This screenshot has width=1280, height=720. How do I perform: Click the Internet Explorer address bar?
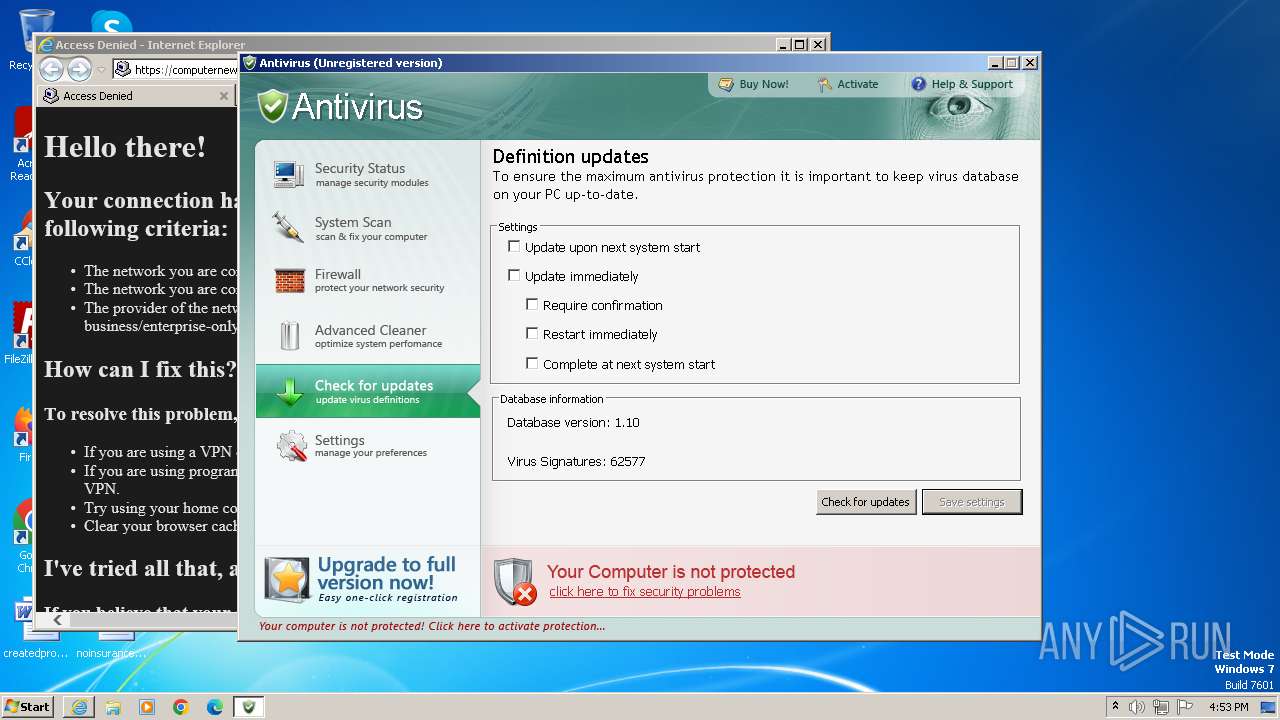185,70
